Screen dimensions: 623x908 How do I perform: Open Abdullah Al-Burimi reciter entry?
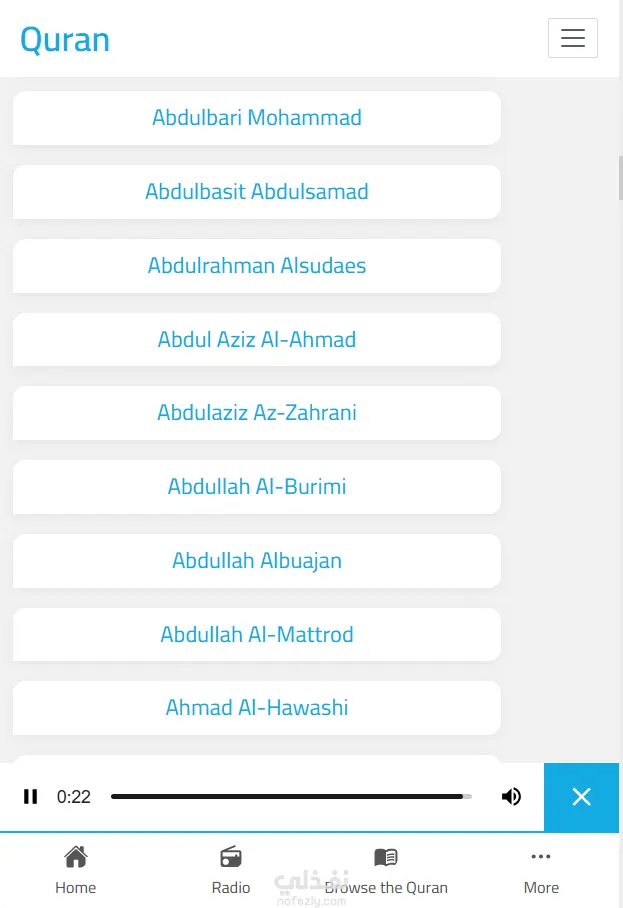click(x=257, y=487)
